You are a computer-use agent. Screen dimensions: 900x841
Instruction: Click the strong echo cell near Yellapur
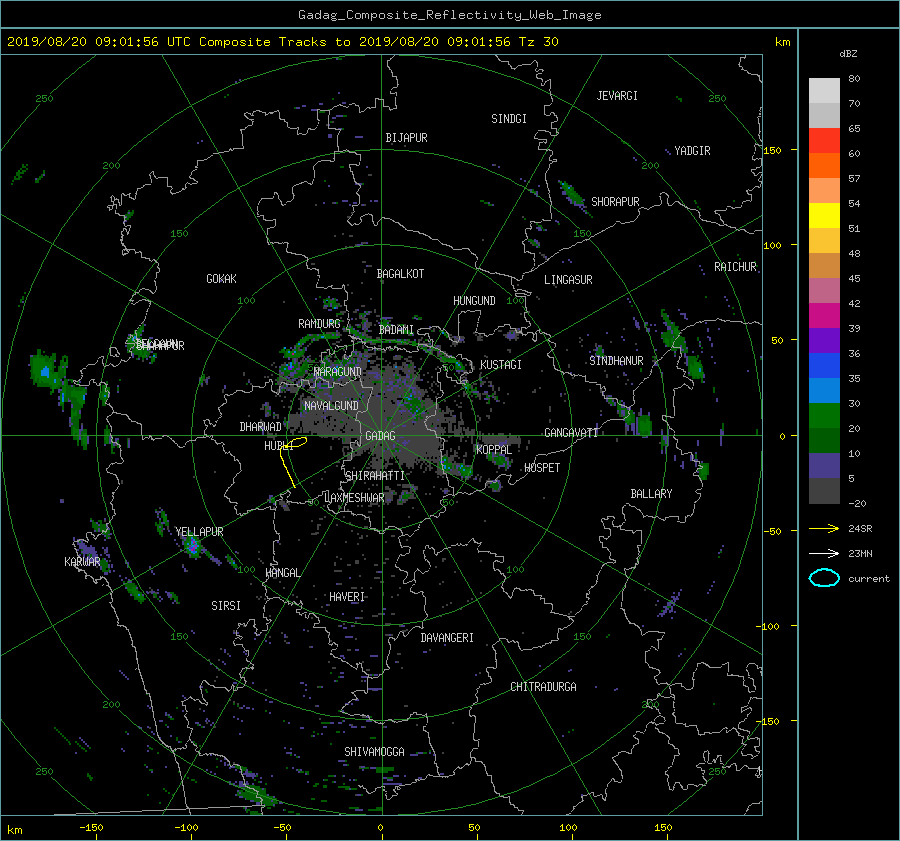pyautogui.click(x=193, y=547)
